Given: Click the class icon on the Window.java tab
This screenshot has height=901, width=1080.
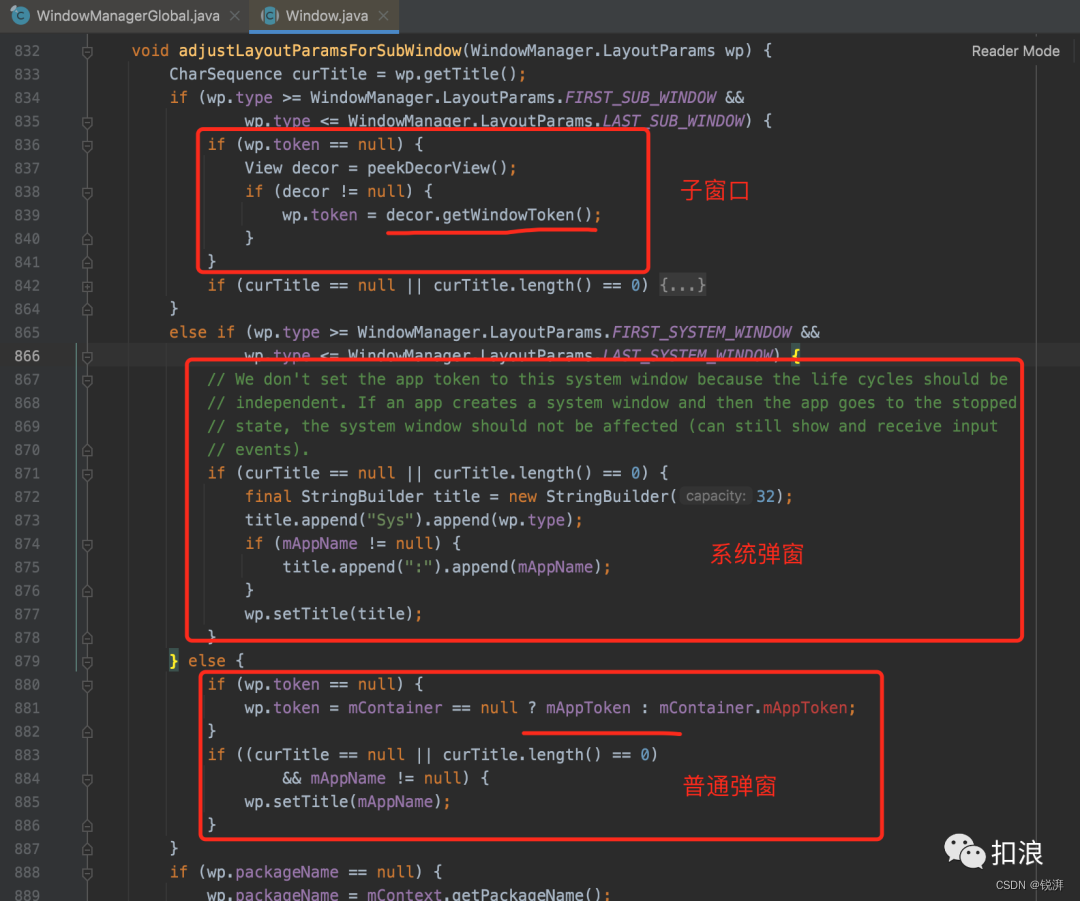Looking at the screenshot, I should pos(268,15).
